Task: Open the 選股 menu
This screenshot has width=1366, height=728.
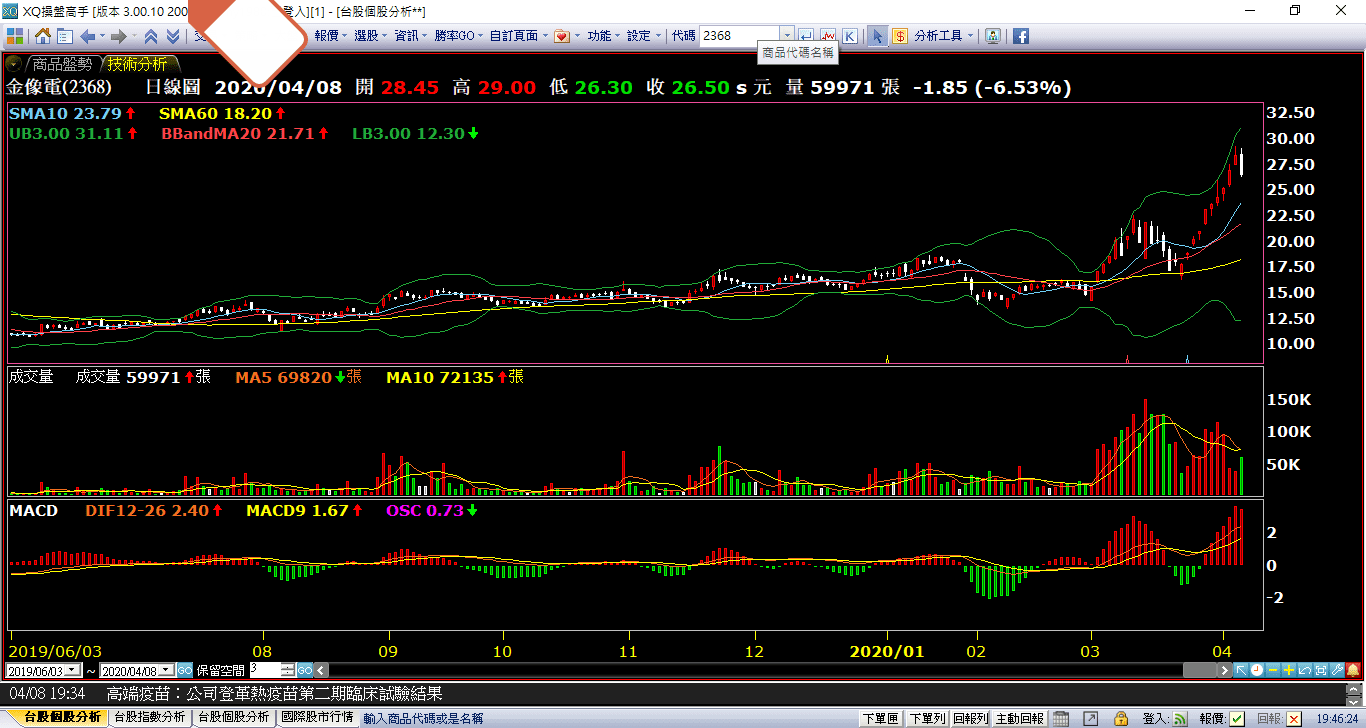Action: [x=366, y=36]
